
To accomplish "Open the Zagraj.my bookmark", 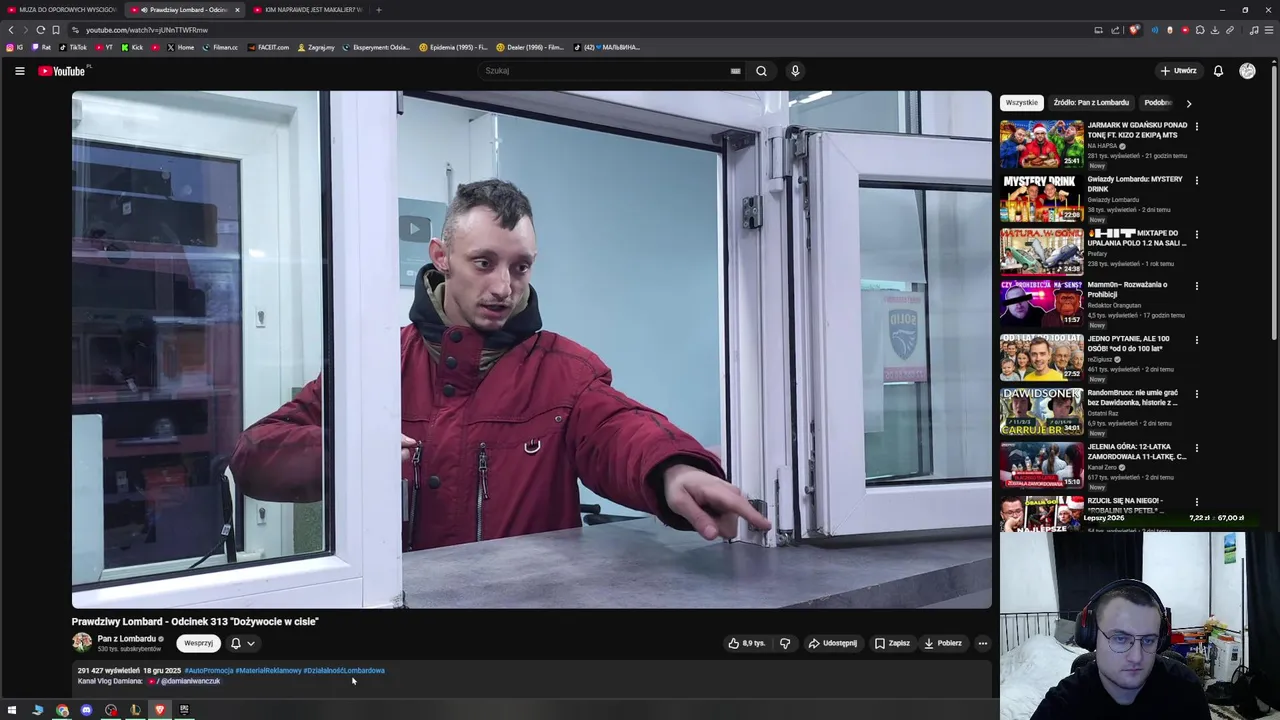I will click(316, 47).
